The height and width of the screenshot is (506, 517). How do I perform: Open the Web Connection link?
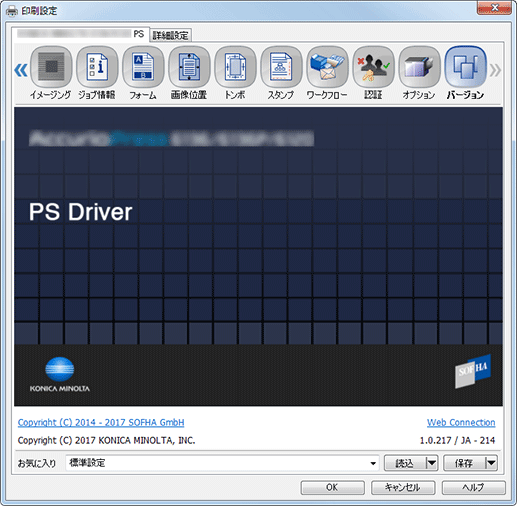[x=461, y=422]
